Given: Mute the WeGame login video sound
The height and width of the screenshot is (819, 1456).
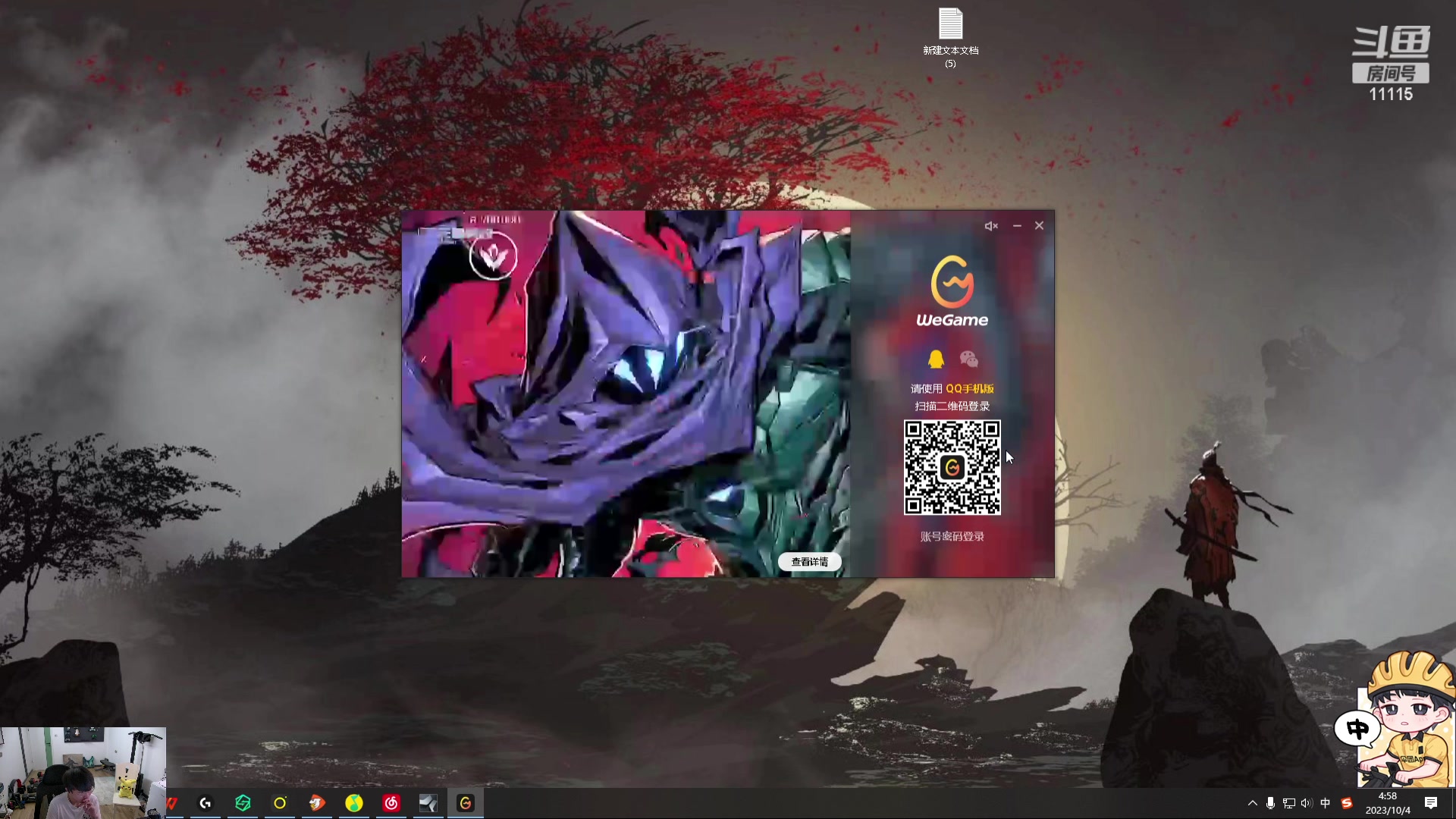Looking at the screenshot, I should click(991, 226).
